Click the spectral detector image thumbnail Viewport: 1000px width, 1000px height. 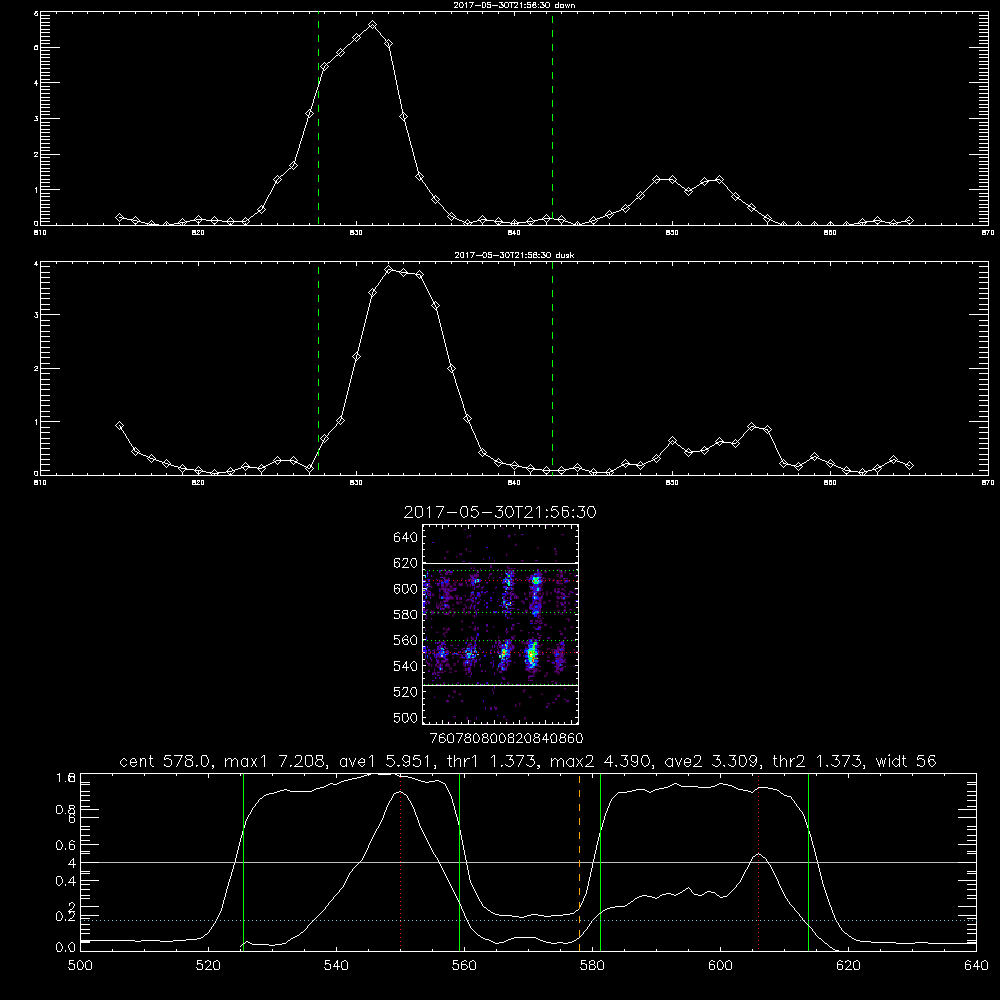(500, 624)
